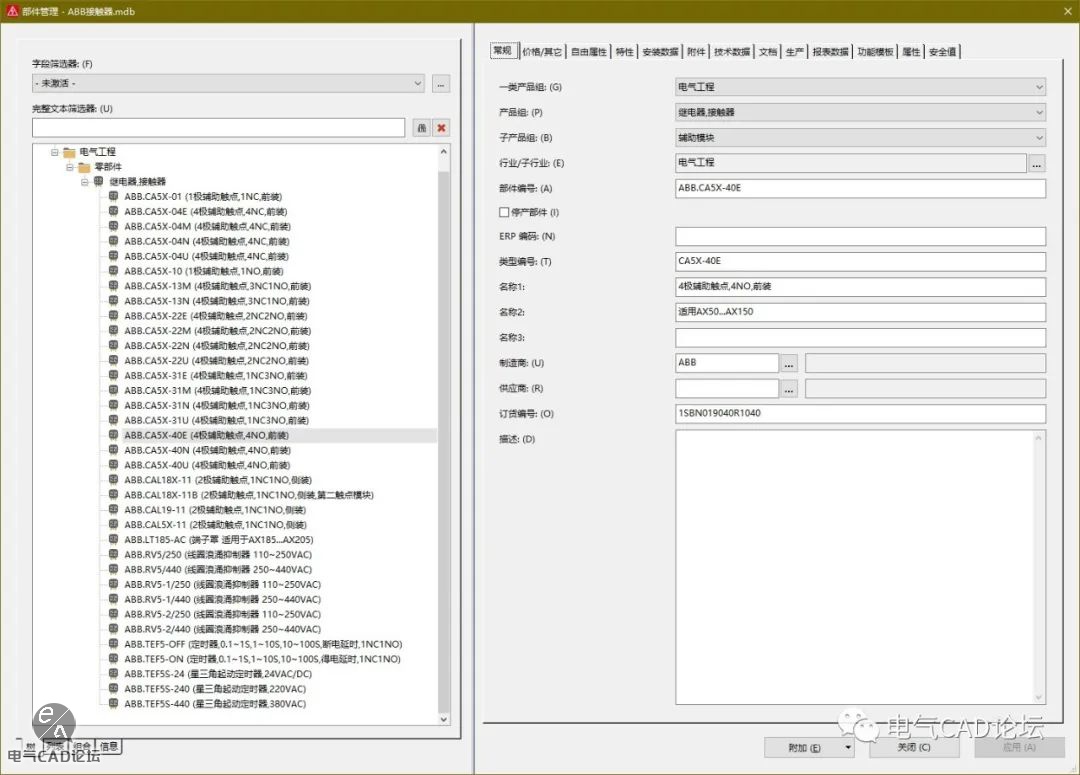Click the application icon in title bar
This screenshot has height=775, width=1080.
pos(12,11)
